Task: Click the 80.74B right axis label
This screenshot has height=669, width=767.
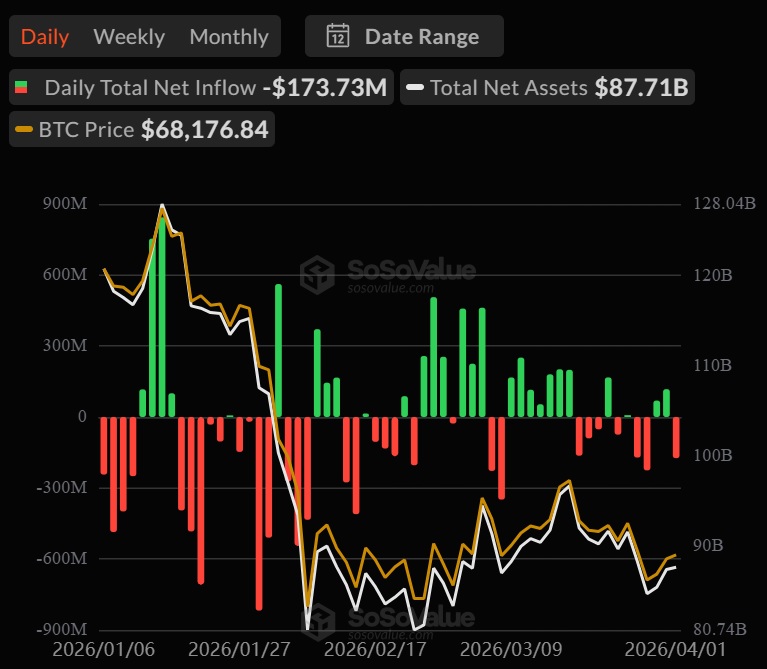Action: pyautogui.click(x=720, y=629)
